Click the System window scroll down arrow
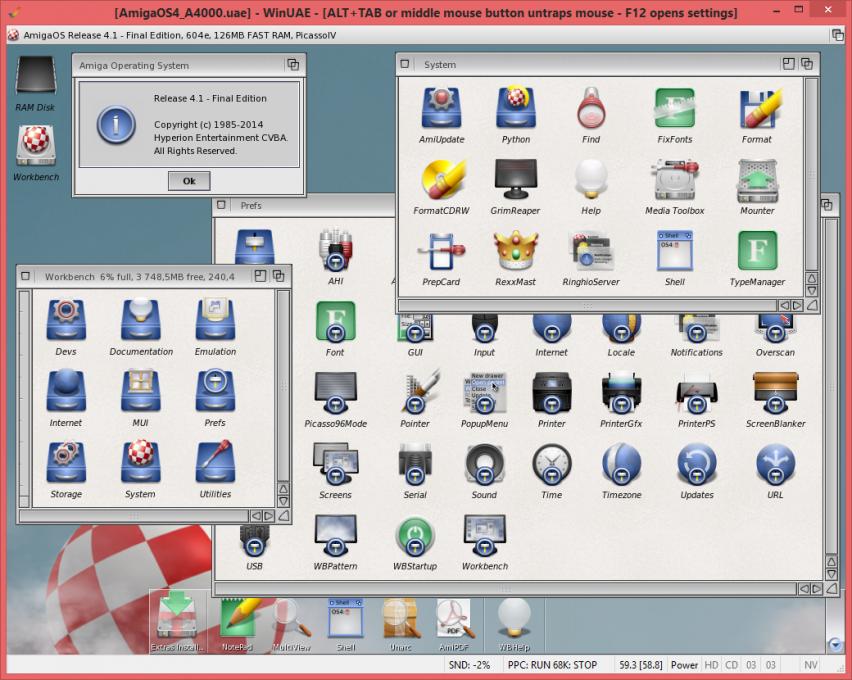 811,290
